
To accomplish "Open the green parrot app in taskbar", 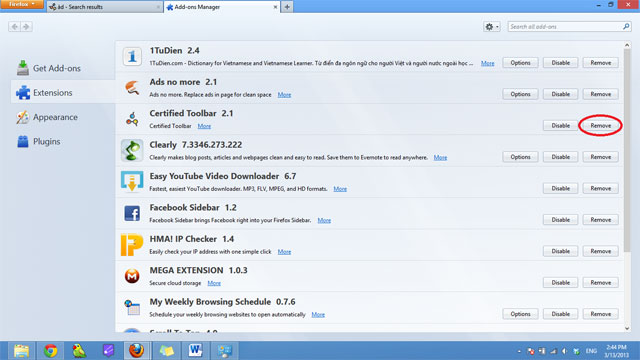I will coord(79,351).
